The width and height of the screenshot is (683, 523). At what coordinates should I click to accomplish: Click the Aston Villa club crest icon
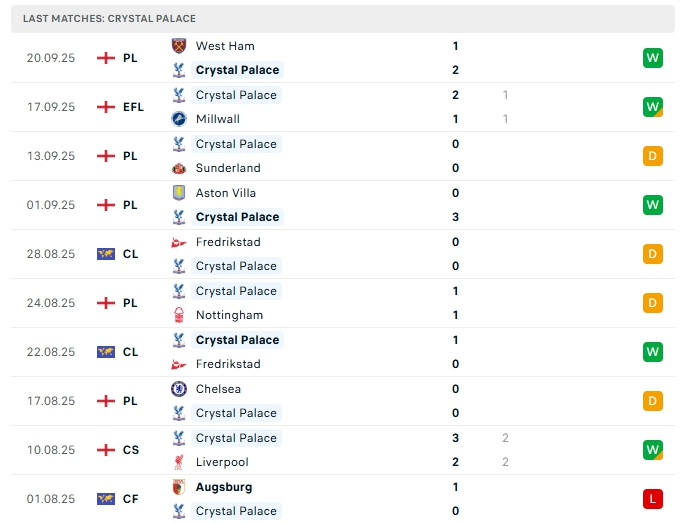point(179,193)
